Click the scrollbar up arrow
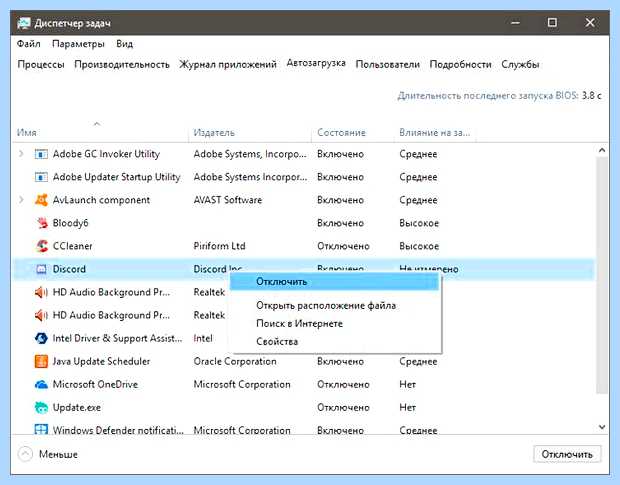 (602, 150)
